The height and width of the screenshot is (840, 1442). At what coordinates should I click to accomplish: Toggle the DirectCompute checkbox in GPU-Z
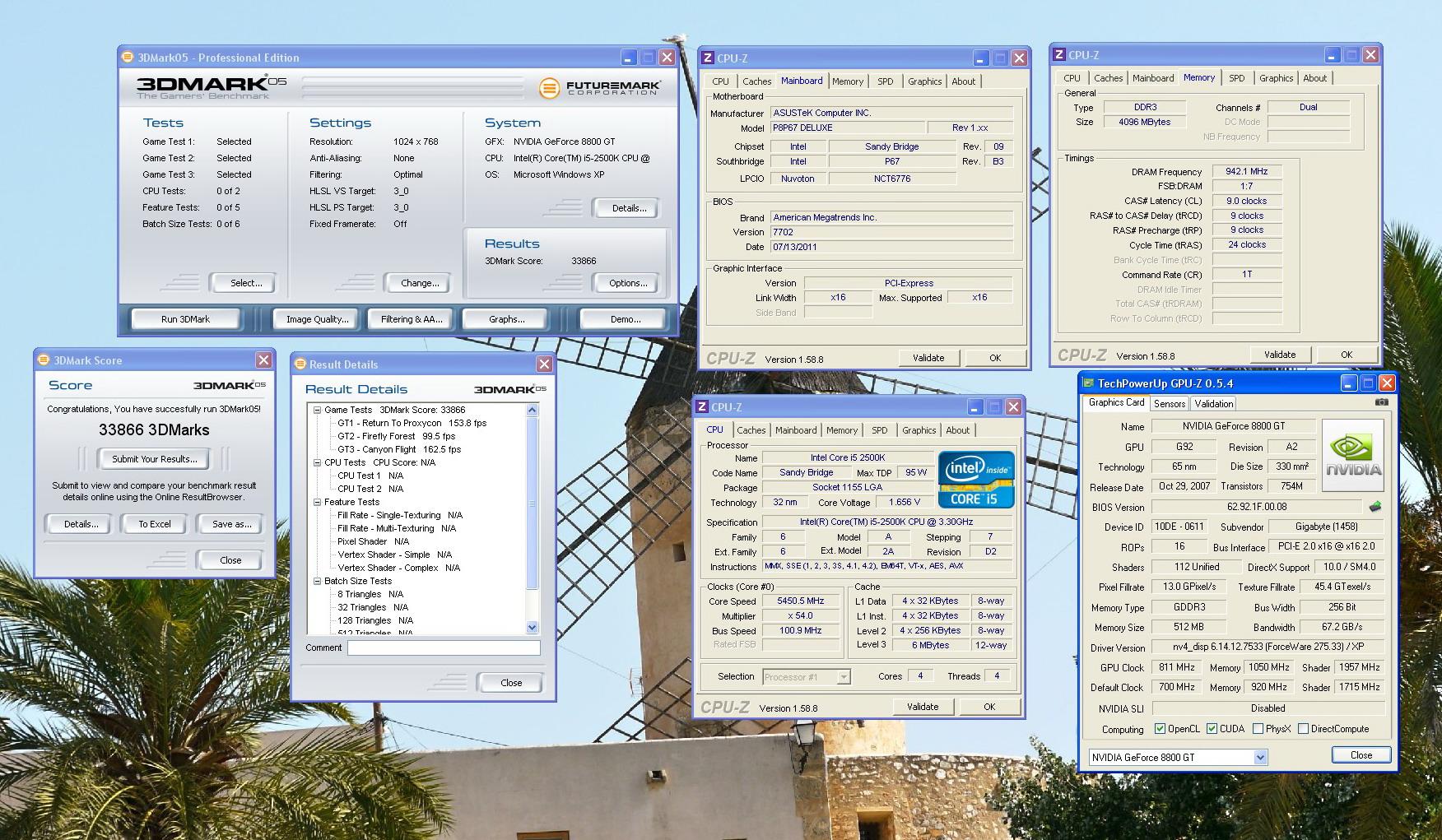[x=1303, y=729]
